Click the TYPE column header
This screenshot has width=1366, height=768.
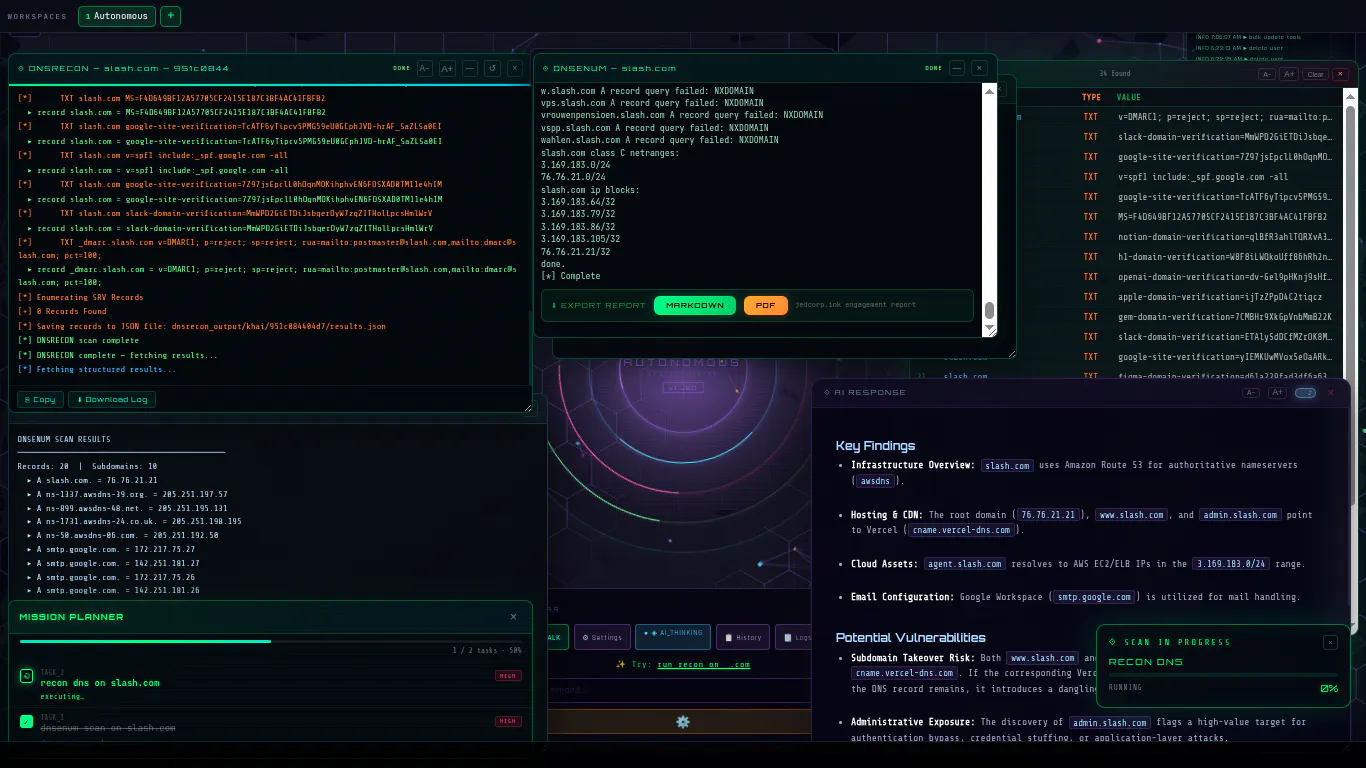(1091, 97)
